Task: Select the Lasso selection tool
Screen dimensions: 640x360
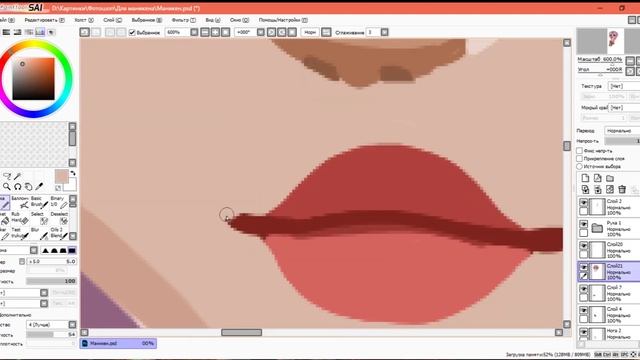Action: pyautogui.click(x=7, y=176)
